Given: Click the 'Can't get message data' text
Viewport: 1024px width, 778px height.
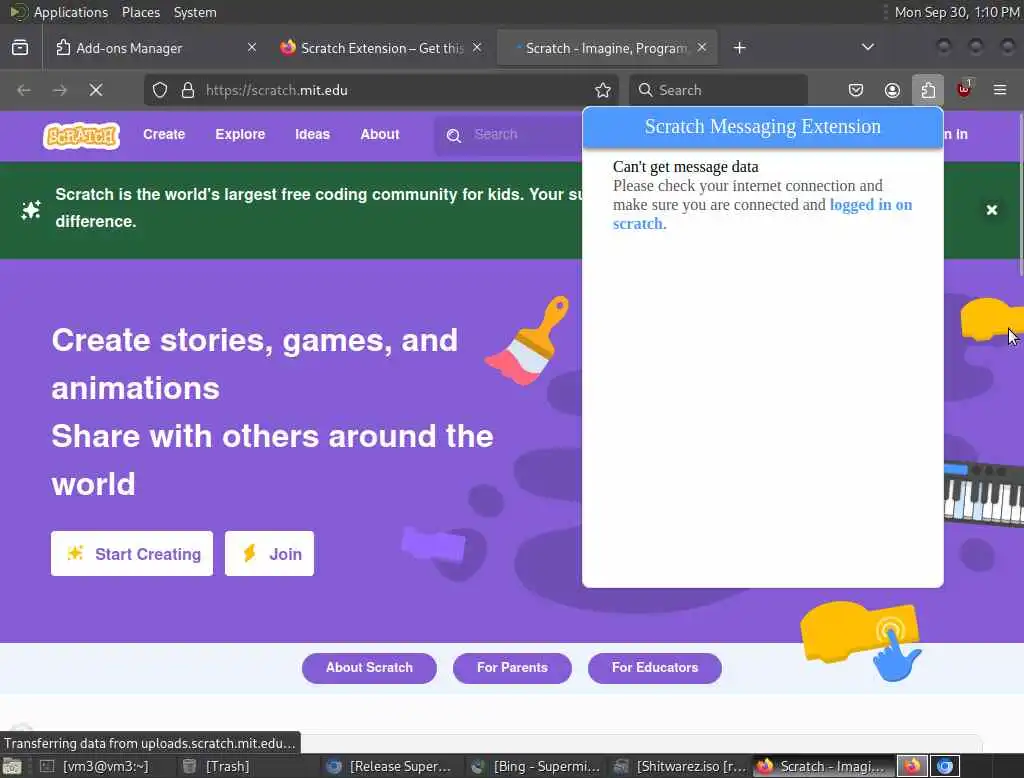Looking at the screenshot, I should 685,167.
